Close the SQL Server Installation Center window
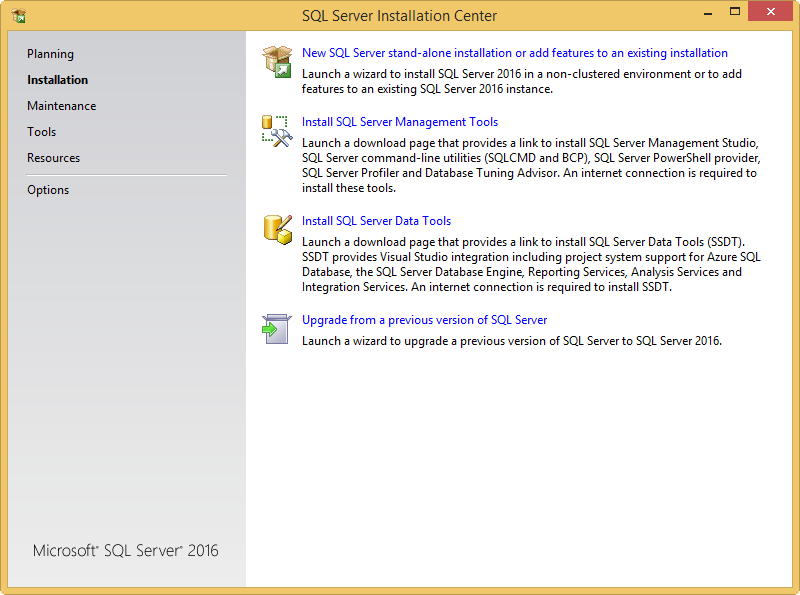 click(x=773, y=12)
